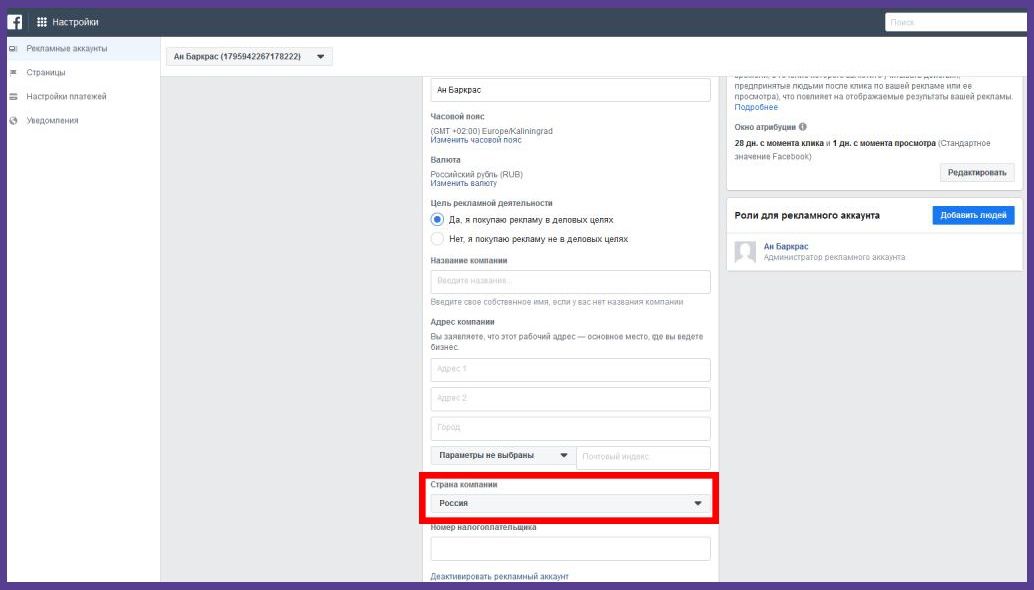Expand the Параметры не выбраны dropdown
Image resolution: width=1034 pixels, height=590 pixels.
point(502,456)
